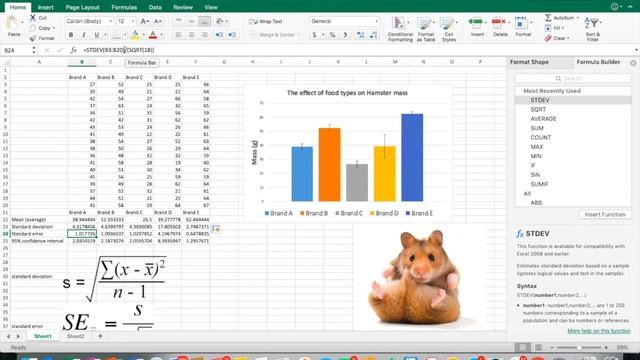Switch to the Sheet2 tab
This screenshot has height=360, width=640.
76,336
